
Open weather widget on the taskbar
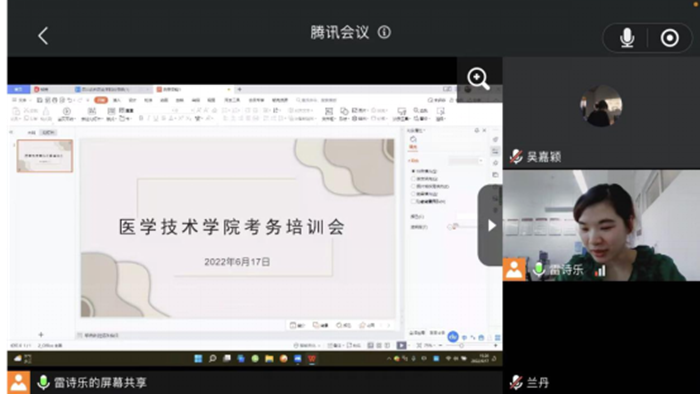point(22,358)
